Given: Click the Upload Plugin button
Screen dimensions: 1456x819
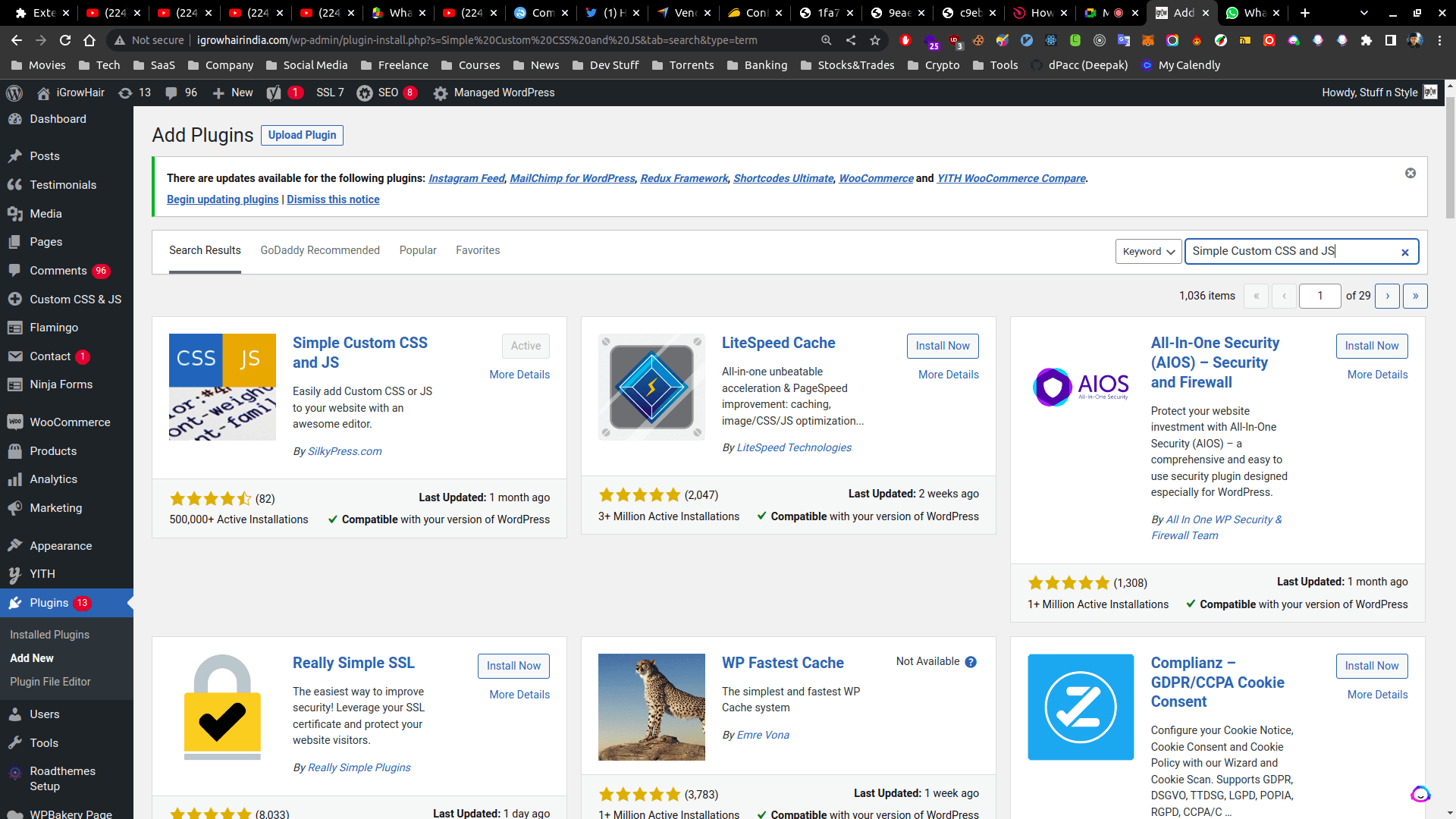Looking at the screenshot, I should coord(302,135).
